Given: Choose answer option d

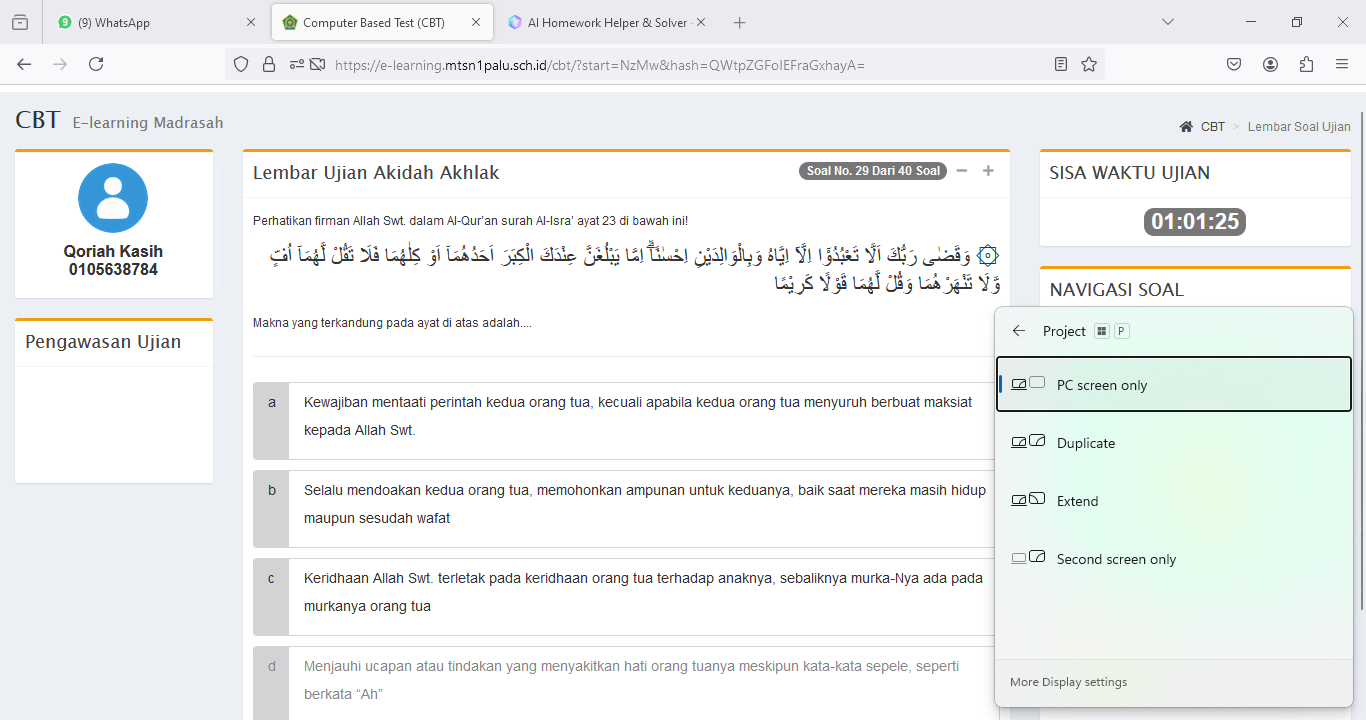Looking at the screenshot, I should coord(626,683).
